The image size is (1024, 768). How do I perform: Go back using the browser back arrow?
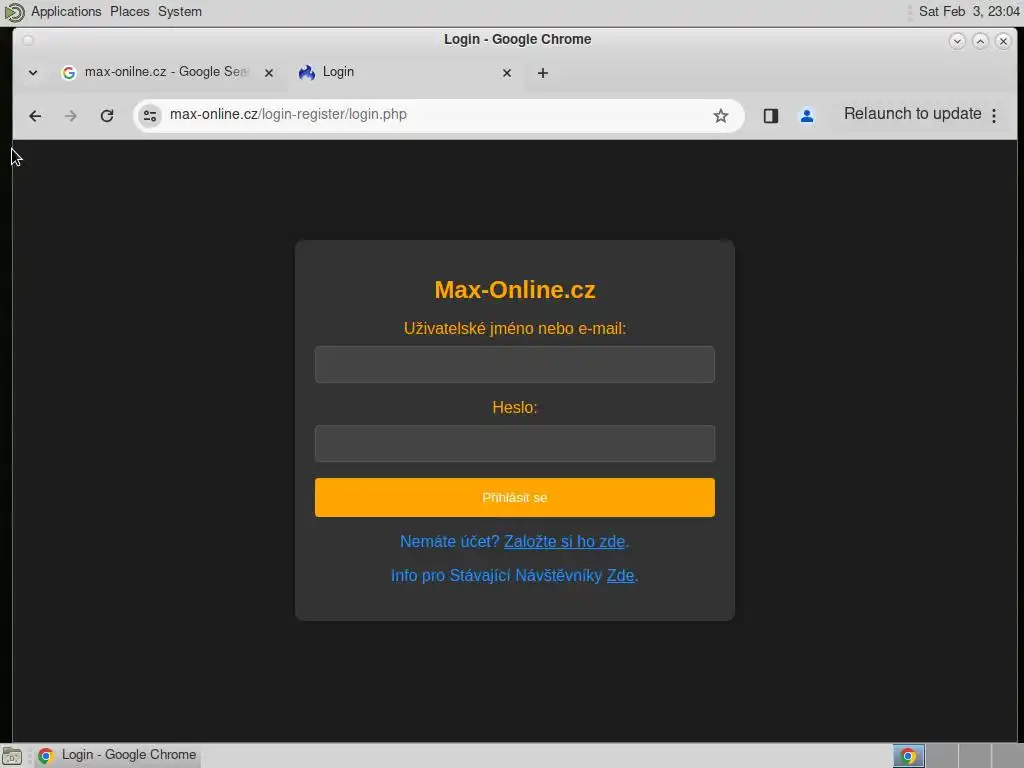tap(35, 116)
